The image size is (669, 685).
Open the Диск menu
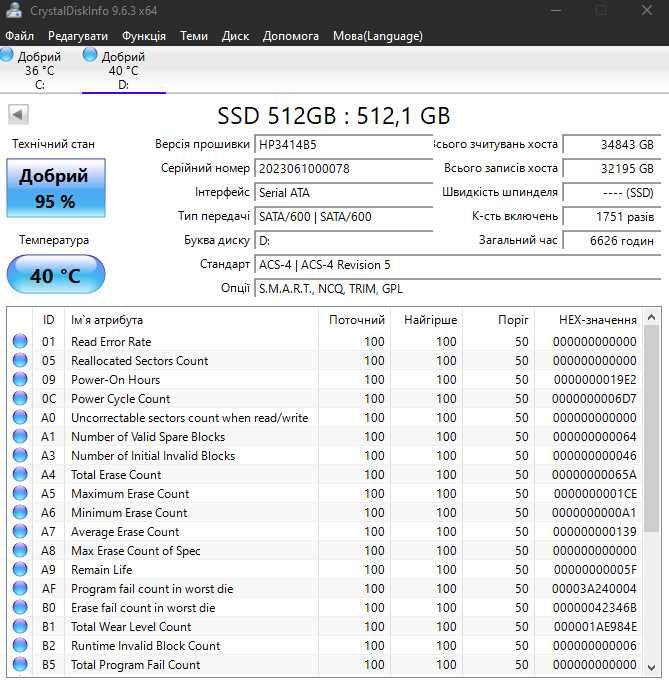[235, 36]
